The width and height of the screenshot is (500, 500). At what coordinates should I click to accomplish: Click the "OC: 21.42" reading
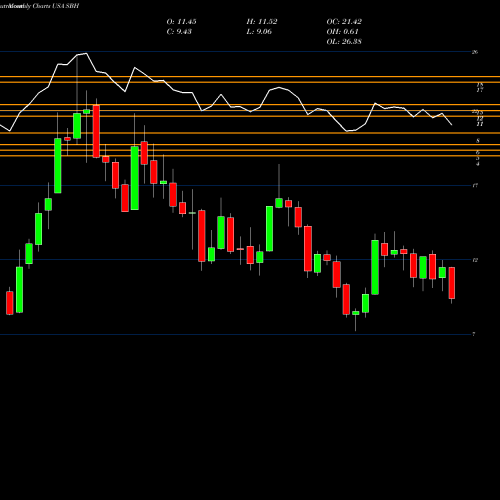pyautogui.click(x=344, y=22)
